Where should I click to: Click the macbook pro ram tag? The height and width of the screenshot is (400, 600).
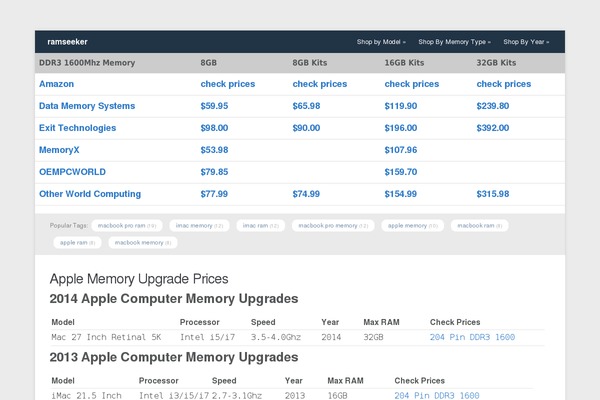pyautogui.click(x=125, y=226)
